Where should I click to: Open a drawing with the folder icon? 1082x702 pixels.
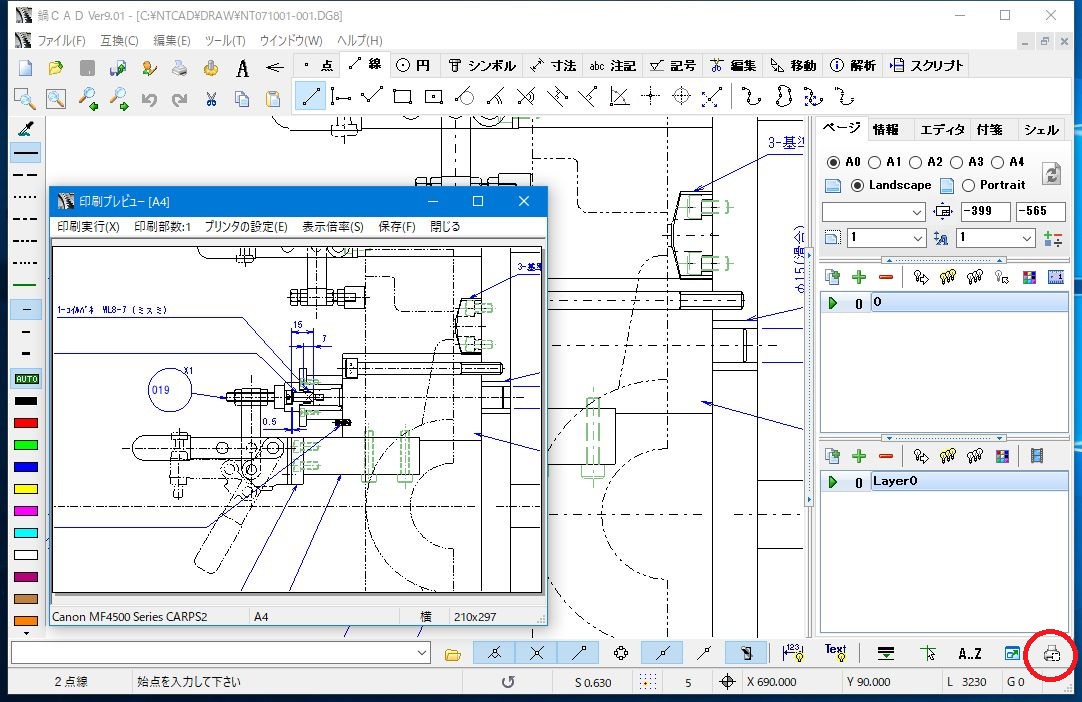pos(56,67)
